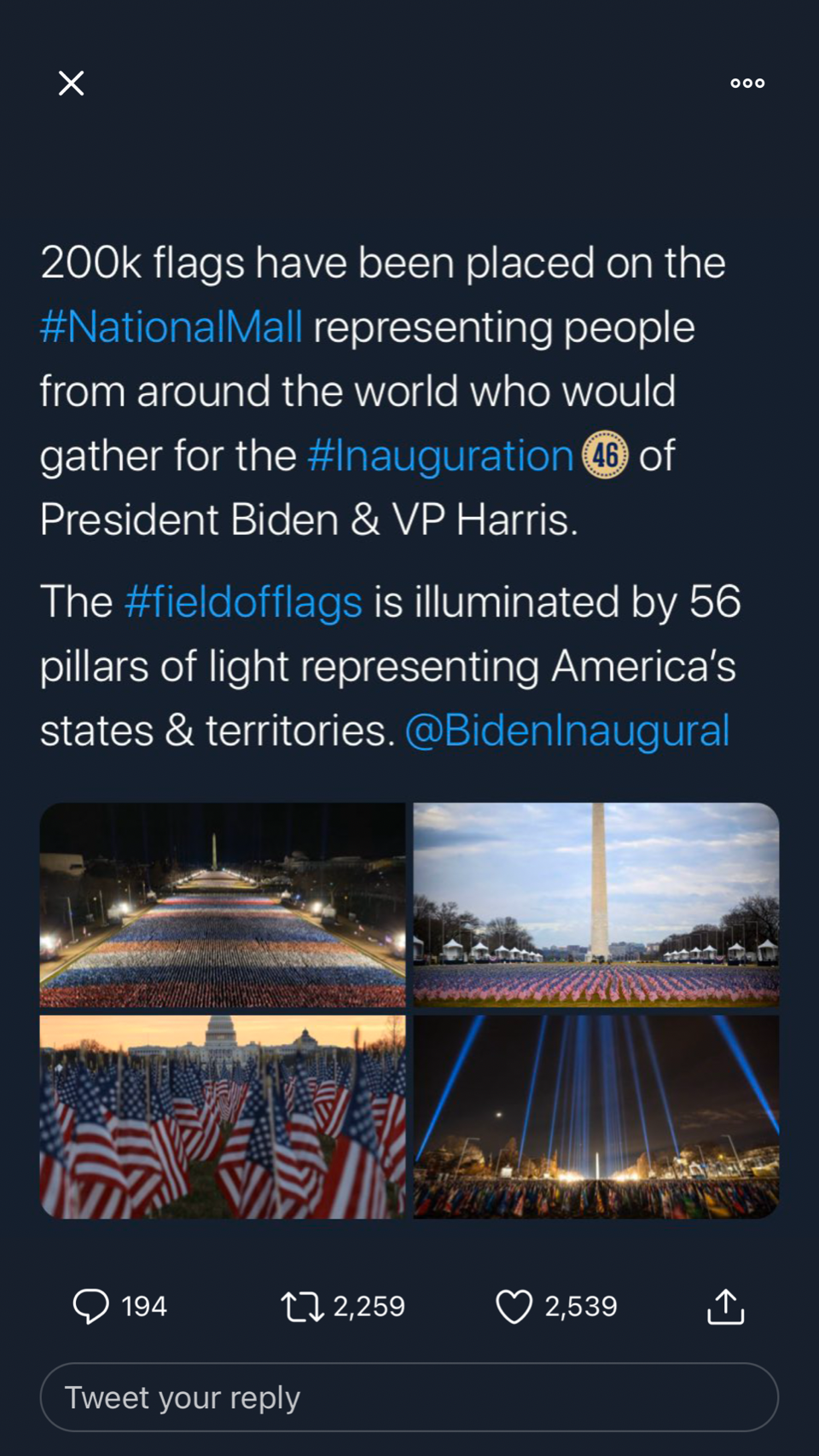Click the 2,539 likes count
This screenshot has width=819, height=1456.
[581, 1306]
